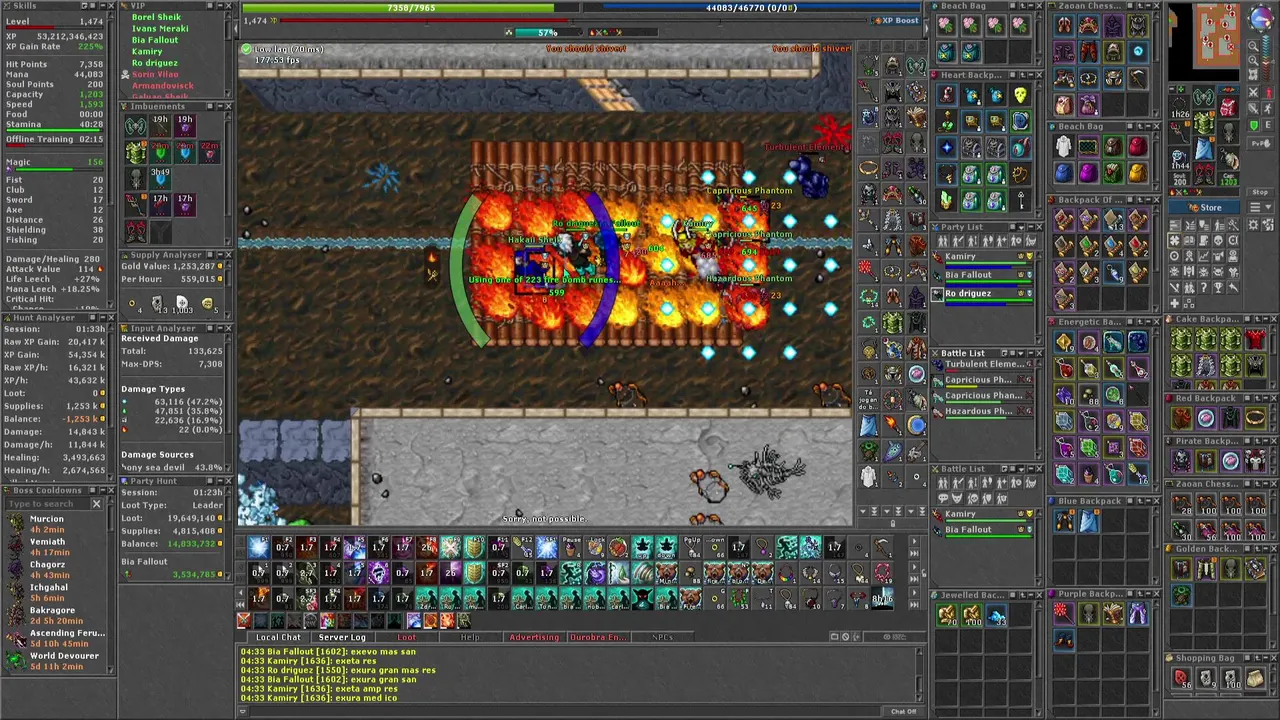
Task: Zoom out on the minimap
Action: 1253,45
